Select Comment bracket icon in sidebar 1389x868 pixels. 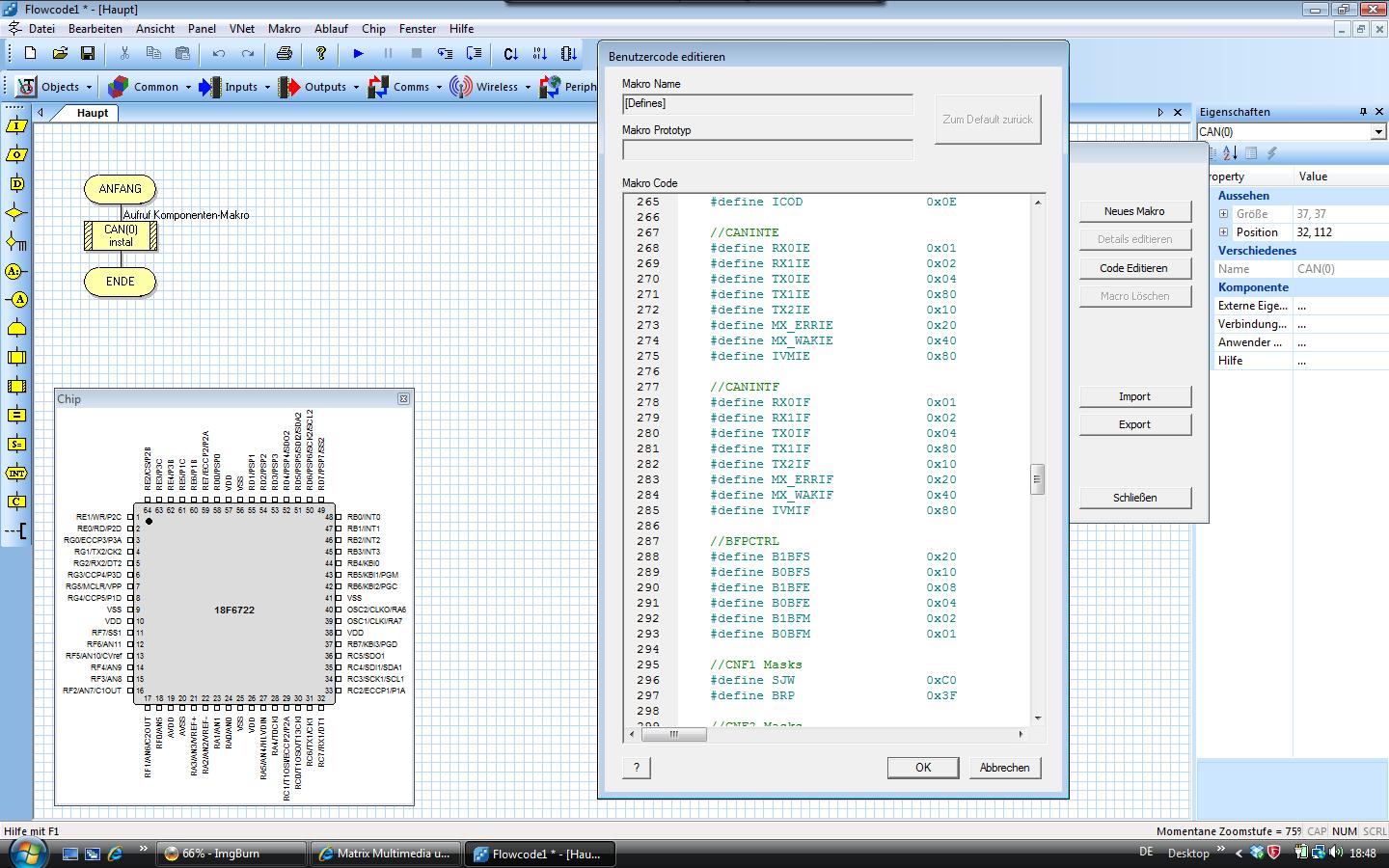click(x=16, y=531)
